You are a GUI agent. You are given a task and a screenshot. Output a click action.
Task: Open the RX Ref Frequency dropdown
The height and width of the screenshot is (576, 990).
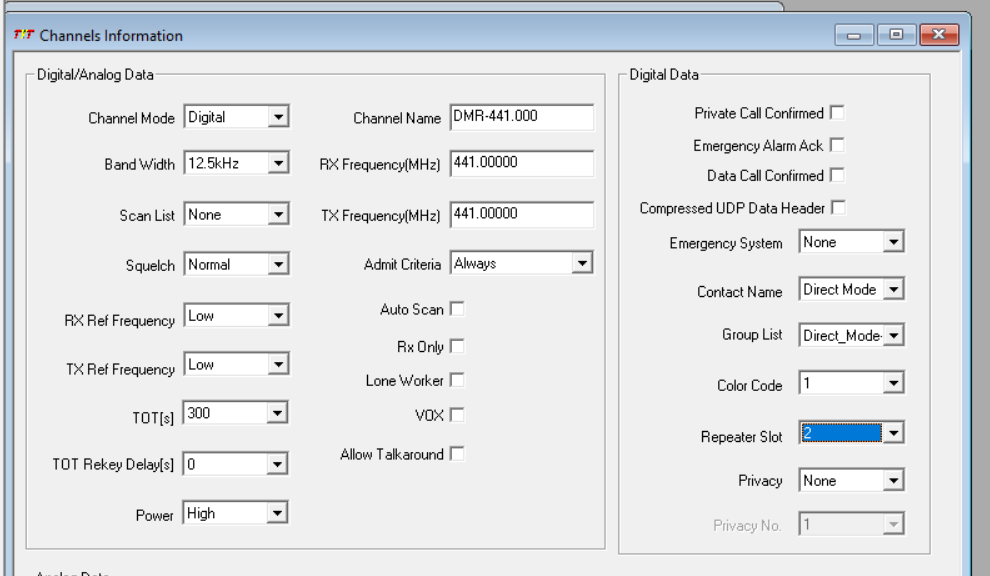pyautogui.click(x=278, y=316)
